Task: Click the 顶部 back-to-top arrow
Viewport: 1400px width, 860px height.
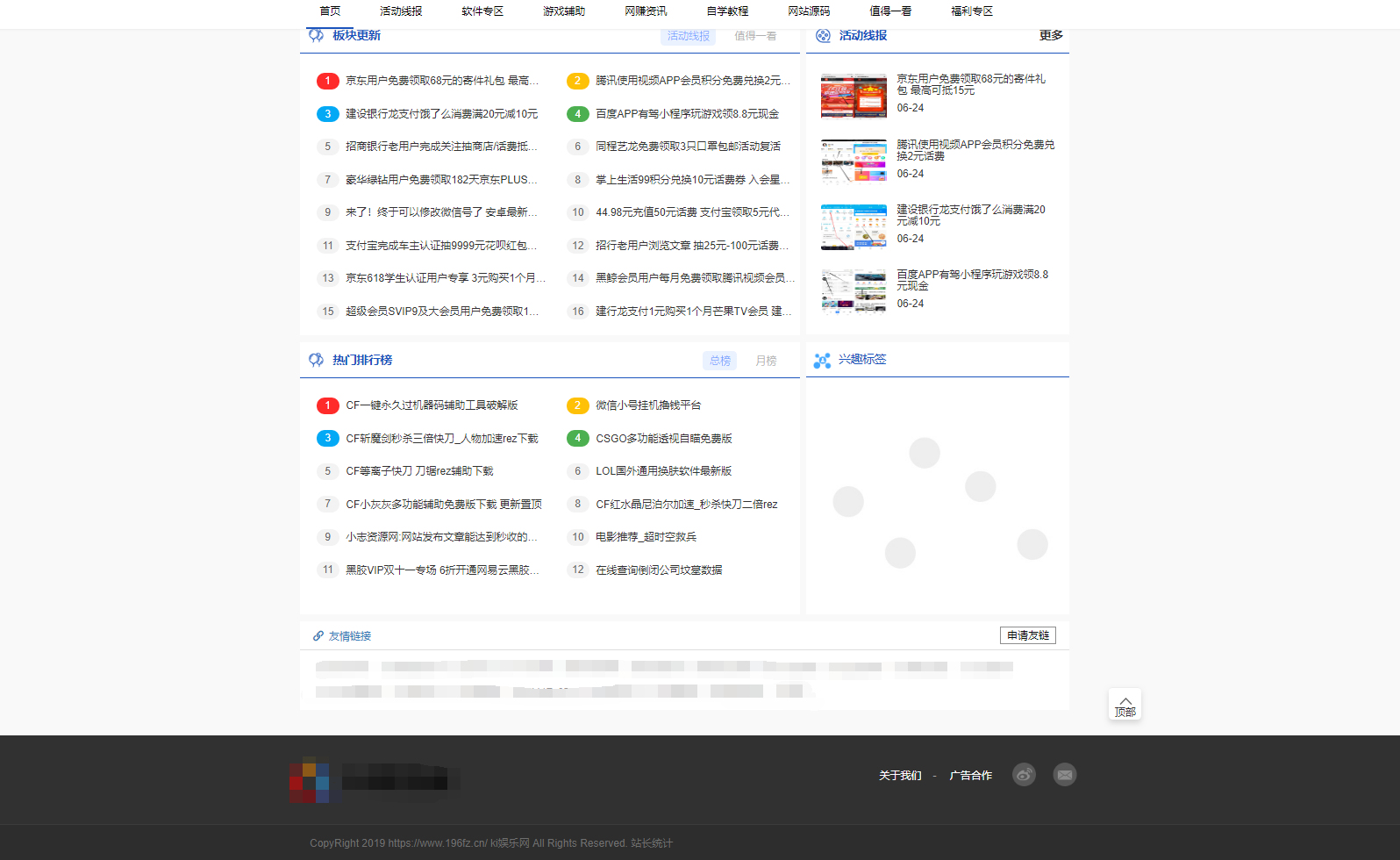Action: pos(1125,704)
